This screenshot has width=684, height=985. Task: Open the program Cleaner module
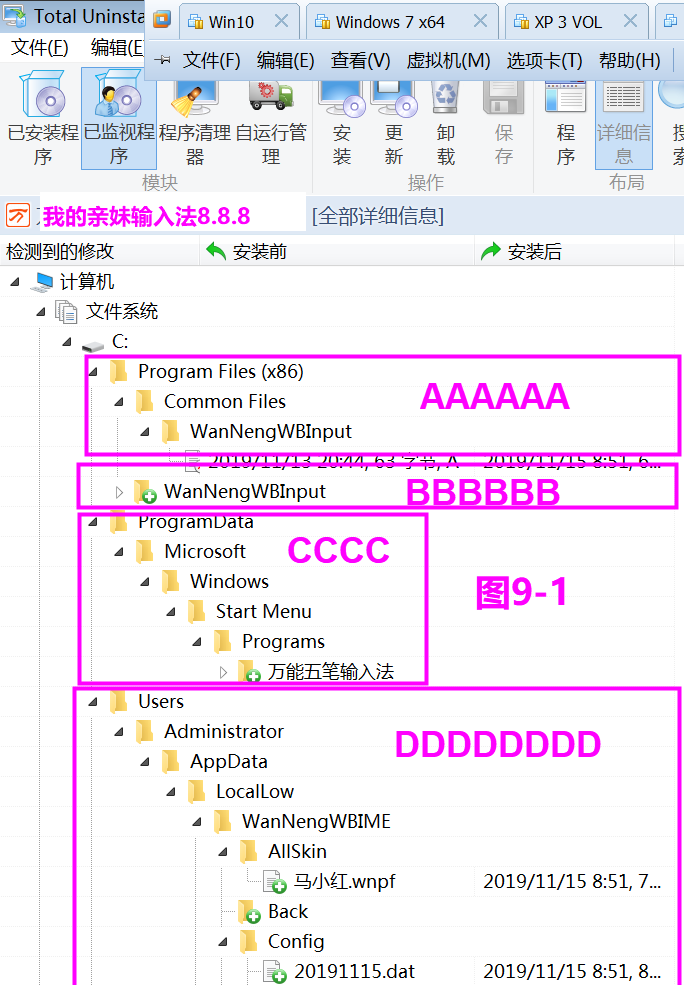(x=195, y=119)
